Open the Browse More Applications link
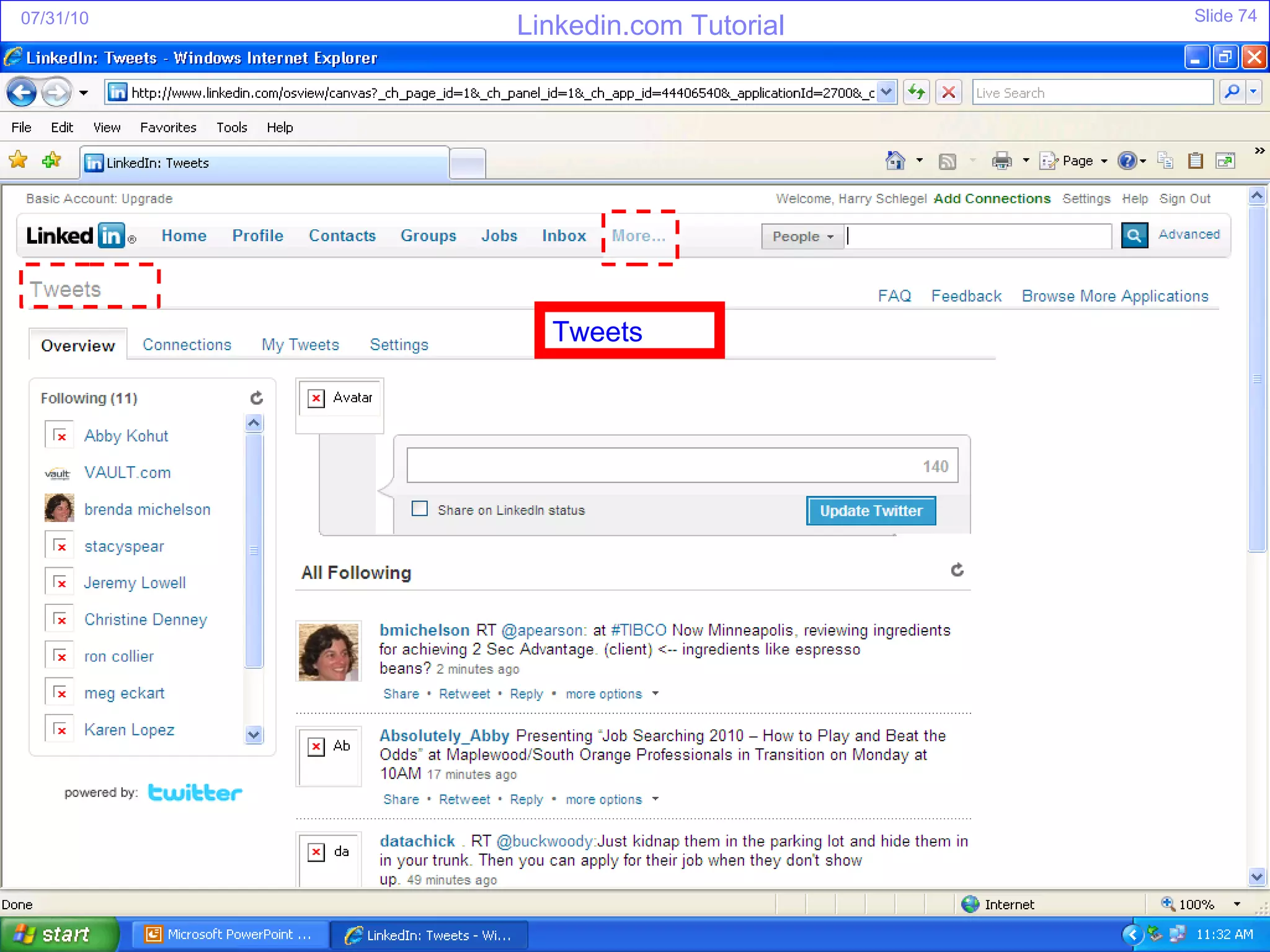1270x952 pixels. pyautogui.click(x=1114, y=296)
